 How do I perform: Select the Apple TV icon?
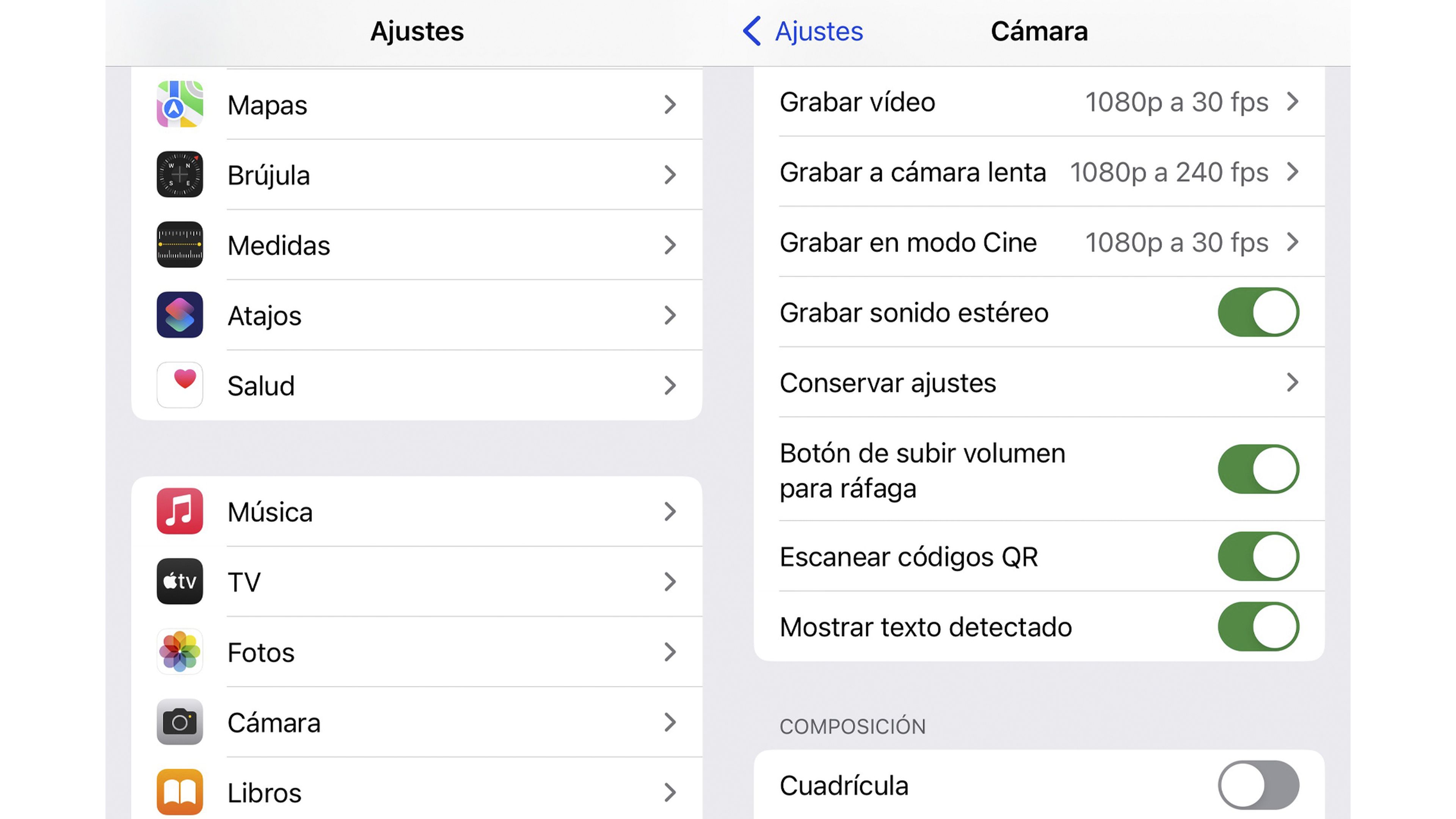click(x=180, y=581)
